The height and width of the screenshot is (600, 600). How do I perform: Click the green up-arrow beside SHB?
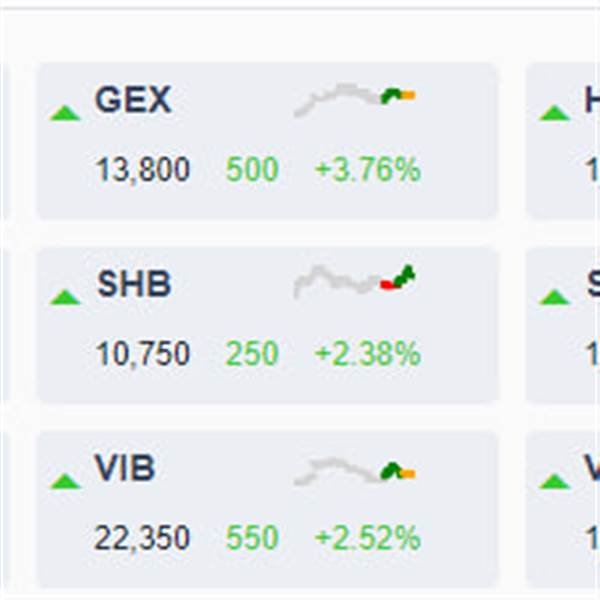click(x=65, y=297)
